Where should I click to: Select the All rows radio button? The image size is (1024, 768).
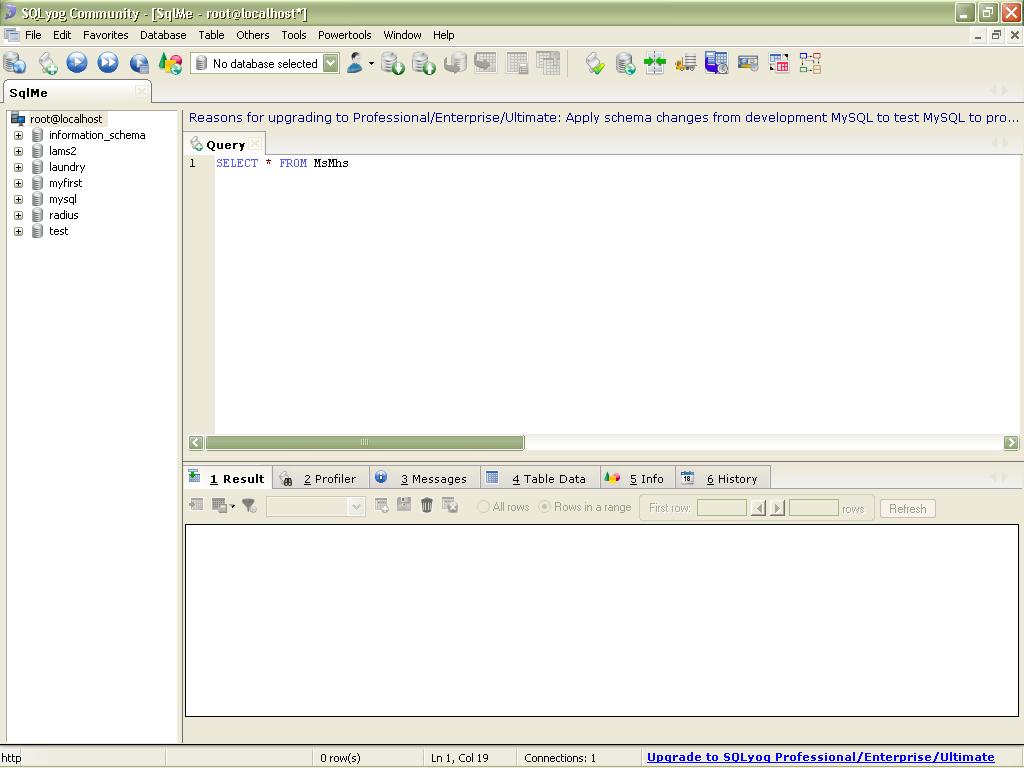(483, 507)
